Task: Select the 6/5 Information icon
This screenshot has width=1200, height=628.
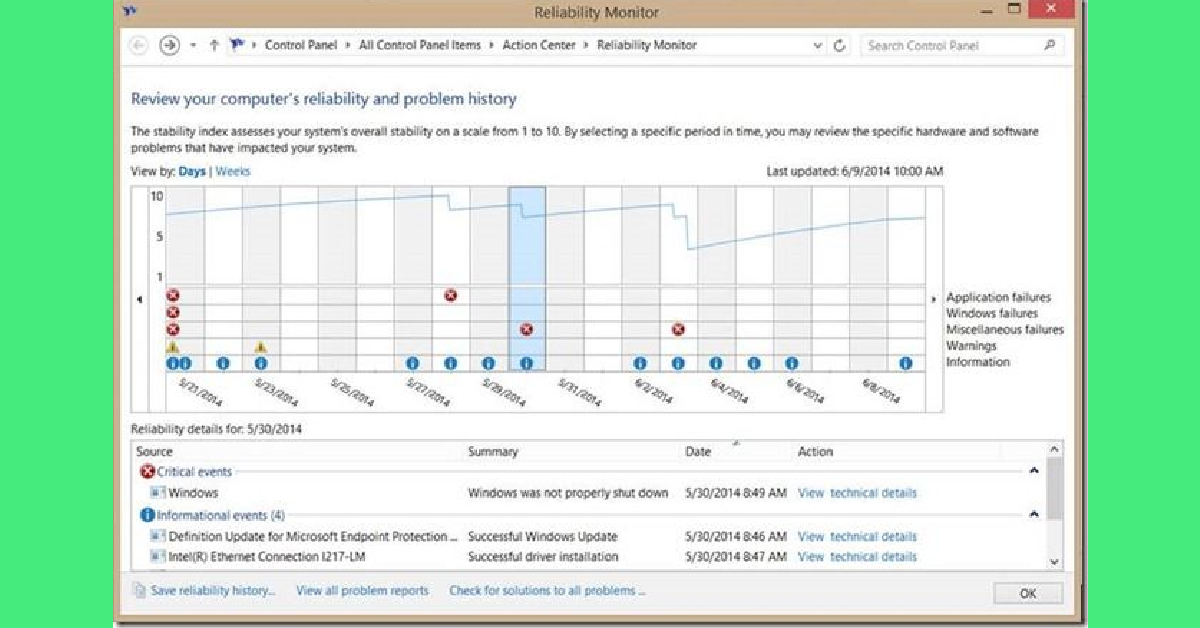Action: click(755, 363)
